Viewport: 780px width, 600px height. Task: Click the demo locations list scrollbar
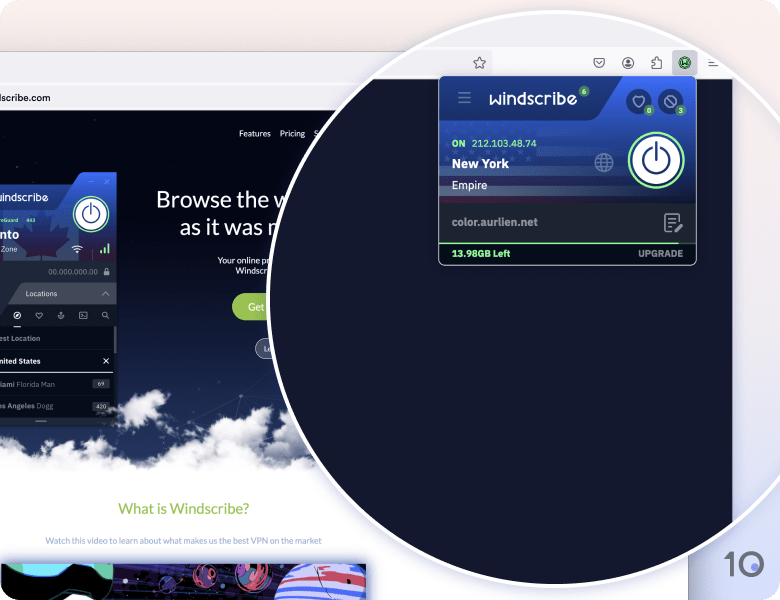coord(115,340)
